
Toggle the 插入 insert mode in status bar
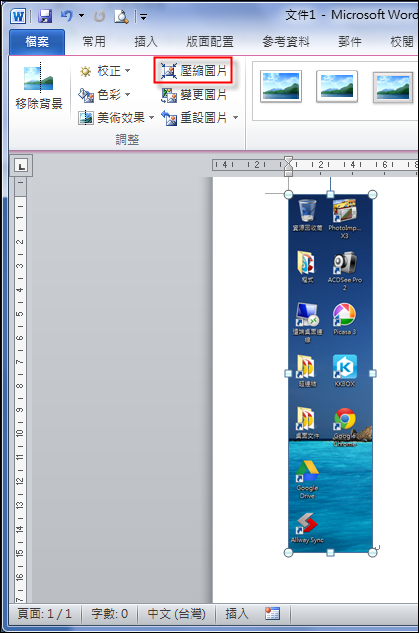click(x=237, y=614)
